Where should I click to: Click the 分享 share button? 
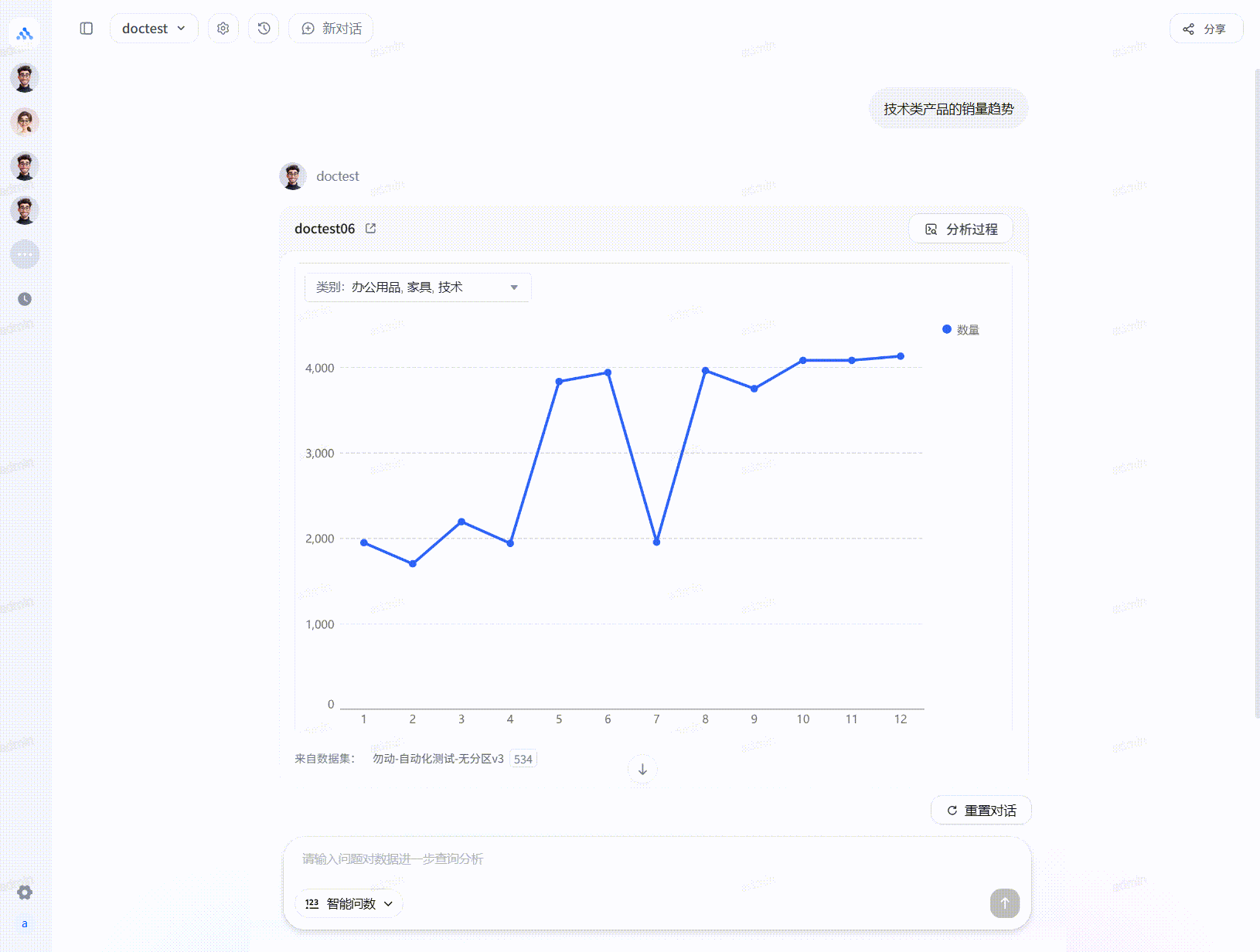(1206, 29)
